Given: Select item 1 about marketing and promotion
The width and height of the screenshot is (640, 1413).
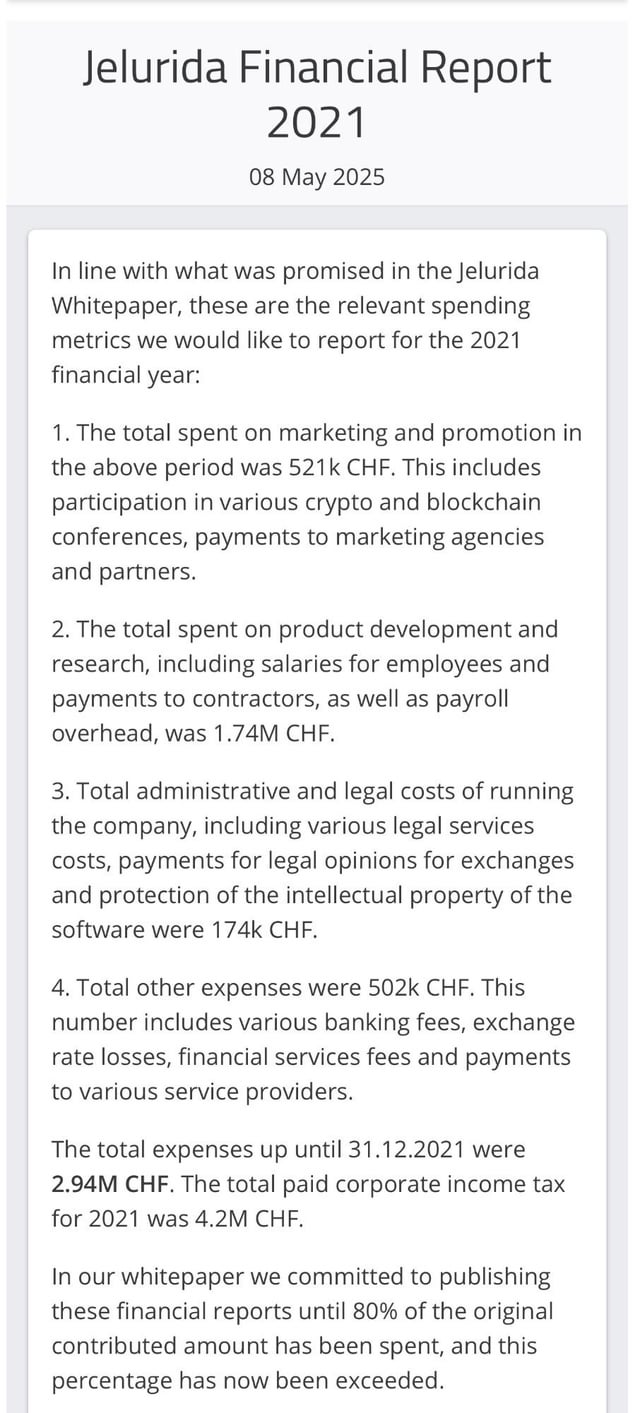Looking at the screenshot, I should (316, 502).
